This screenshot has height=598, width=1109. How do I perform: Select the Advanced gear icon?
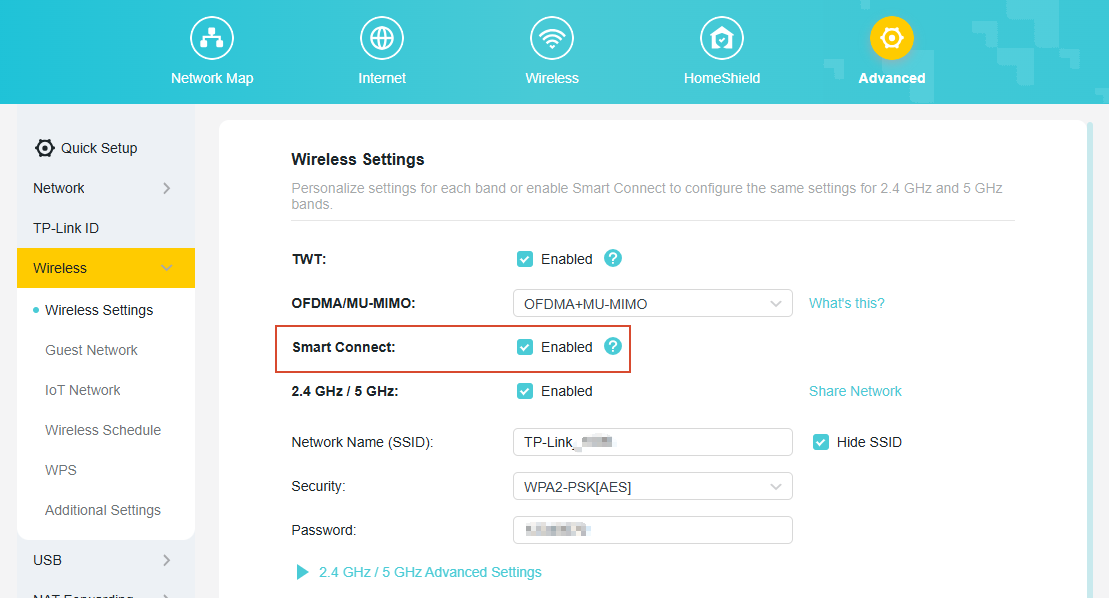tap(891, 37)
